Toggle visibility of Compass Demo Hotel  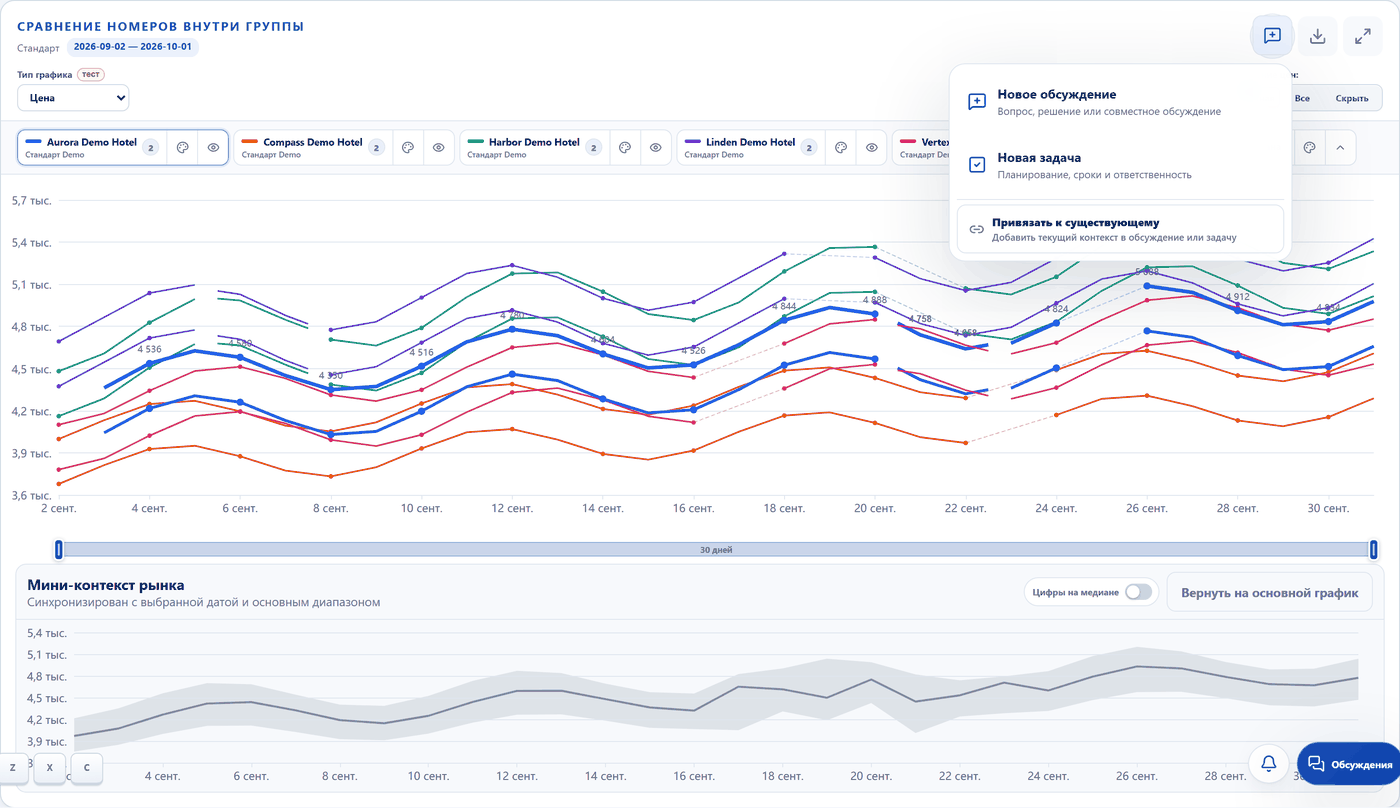click(438, 148)
